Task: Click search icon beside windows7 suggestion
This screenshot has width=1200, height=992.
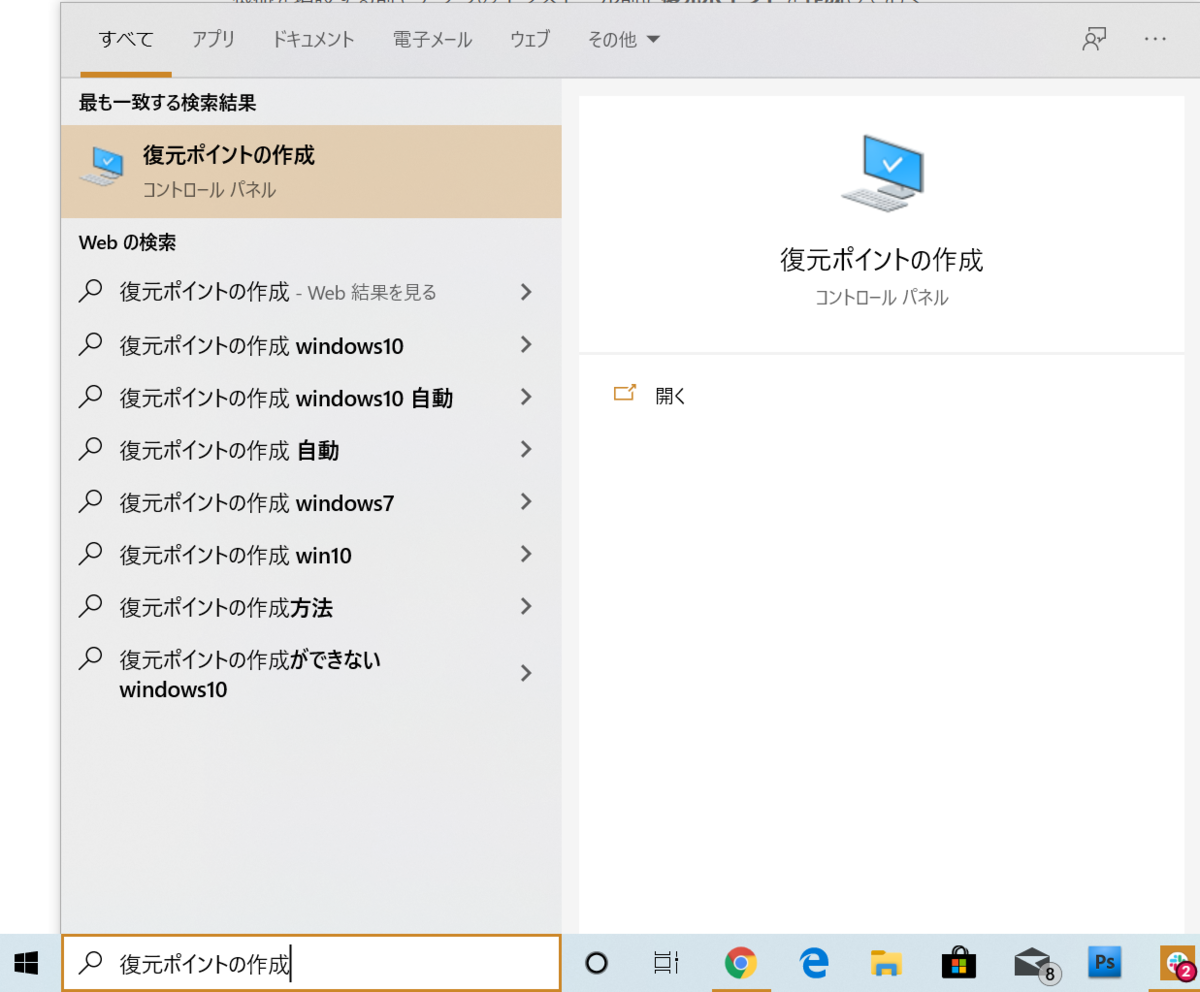Action: tap(91, 501)
